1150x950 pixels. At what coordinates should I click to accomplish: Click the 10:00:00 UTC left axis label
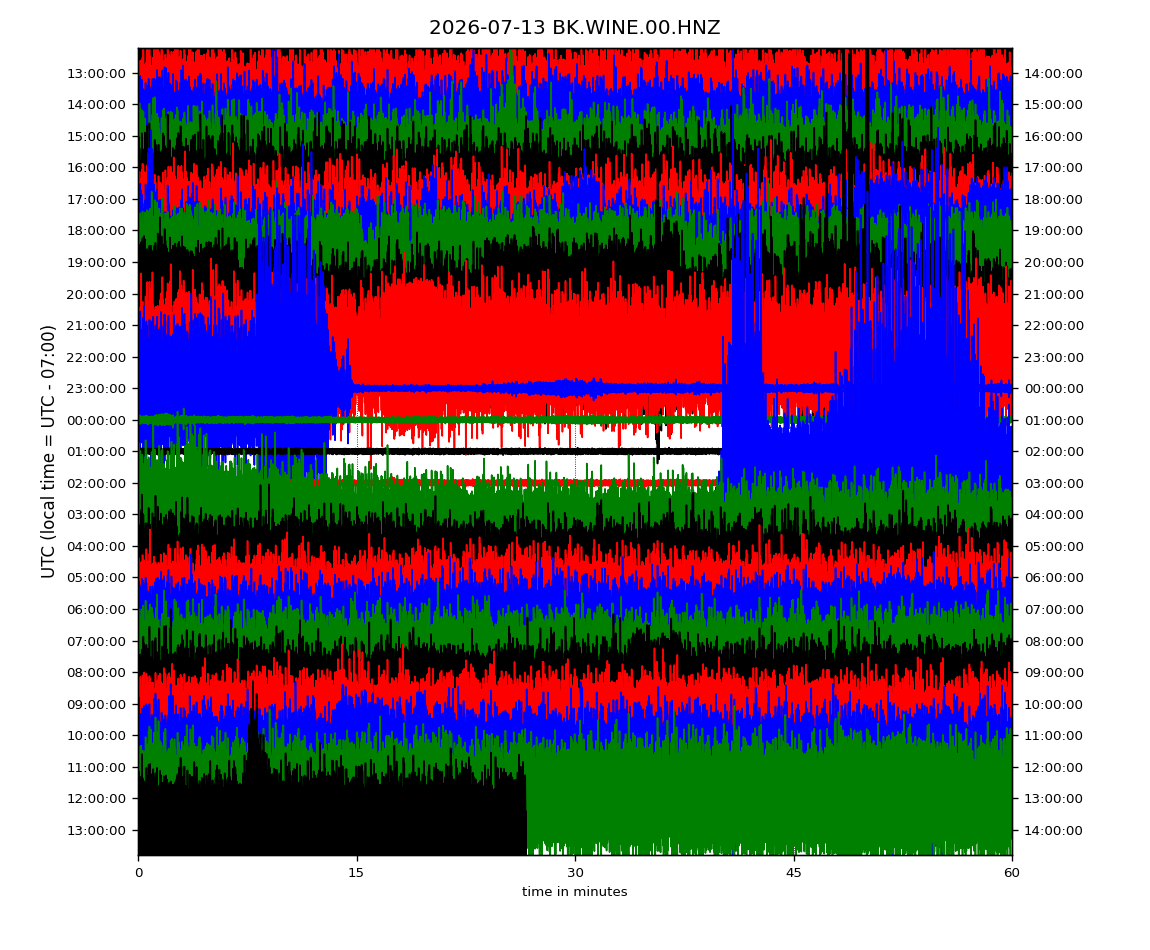(96, 736)
